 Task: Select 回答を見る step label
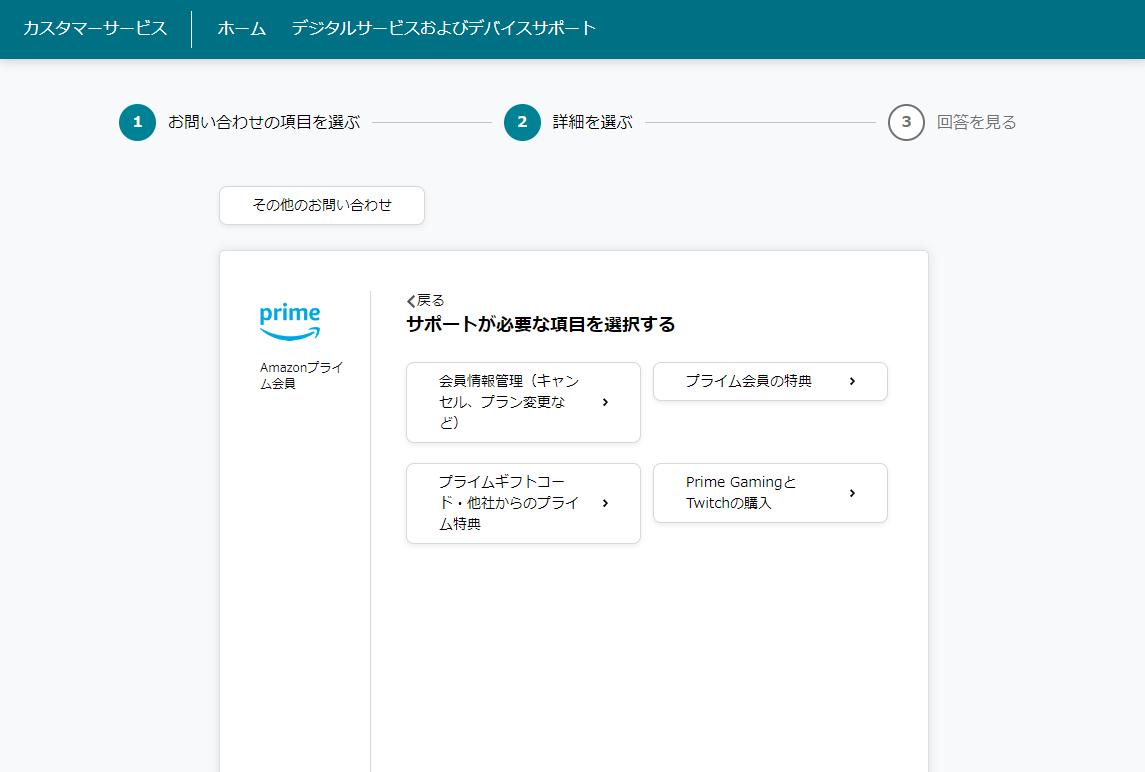coord(976,122)
